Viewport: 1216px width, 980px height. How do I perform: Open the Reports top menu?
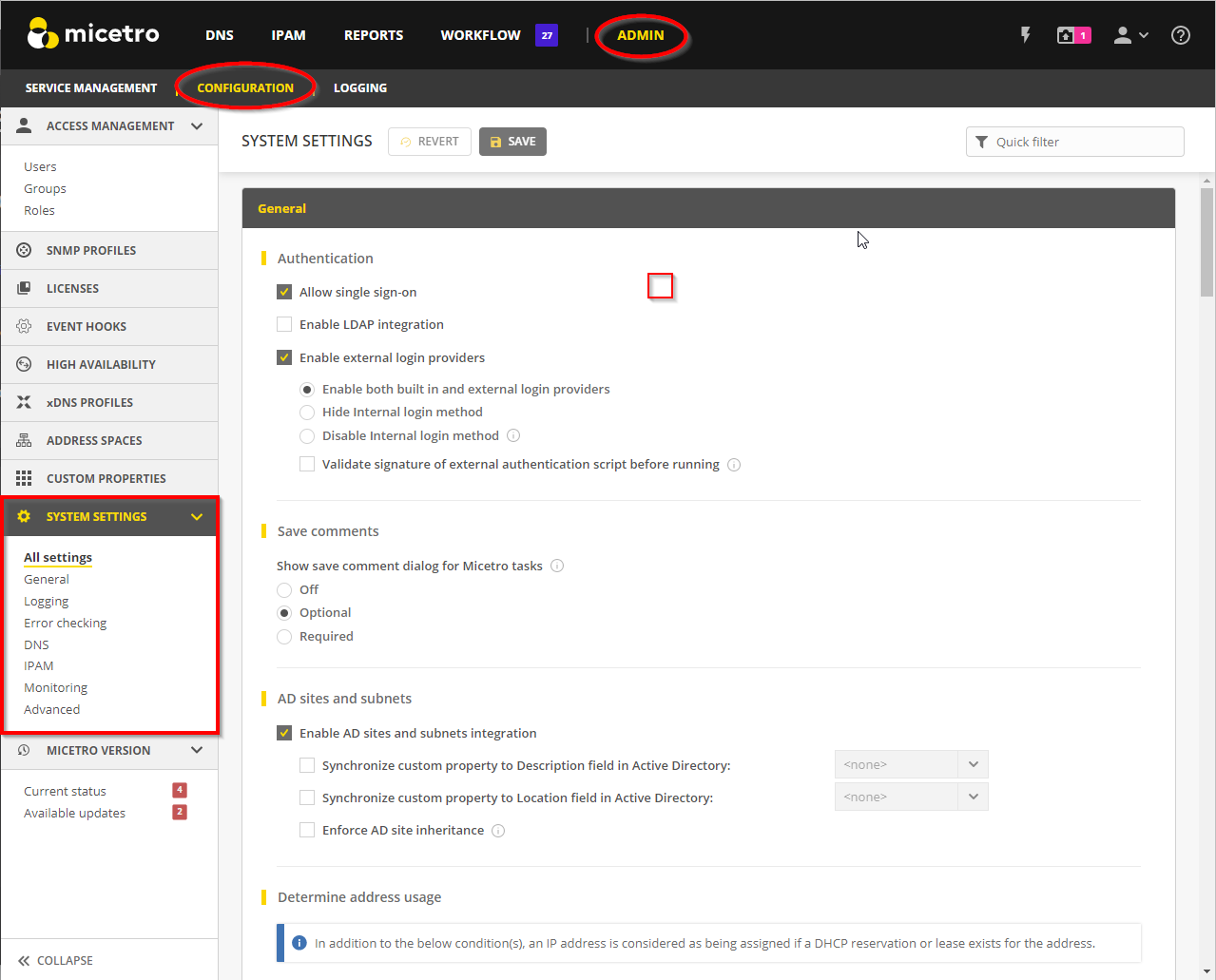pos(374,35)
